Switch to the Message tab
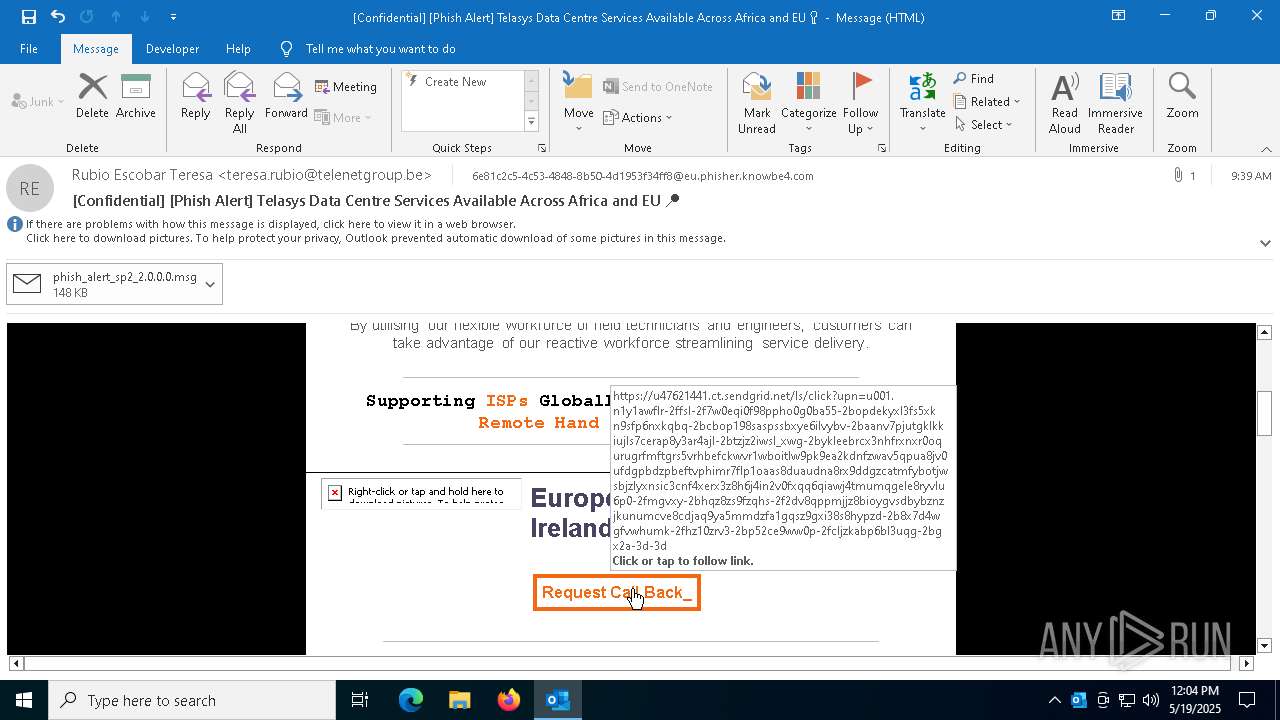1280x720 pixels. 96,48
